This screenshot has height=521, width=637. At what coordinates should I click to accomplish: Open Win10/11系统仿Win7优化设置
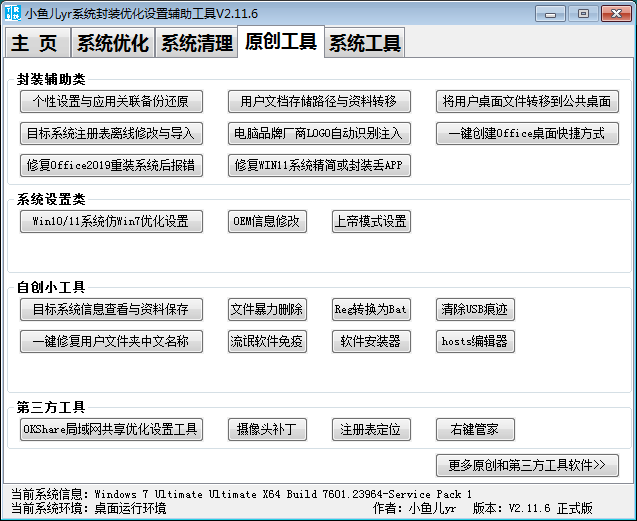(x=111, y=221)
